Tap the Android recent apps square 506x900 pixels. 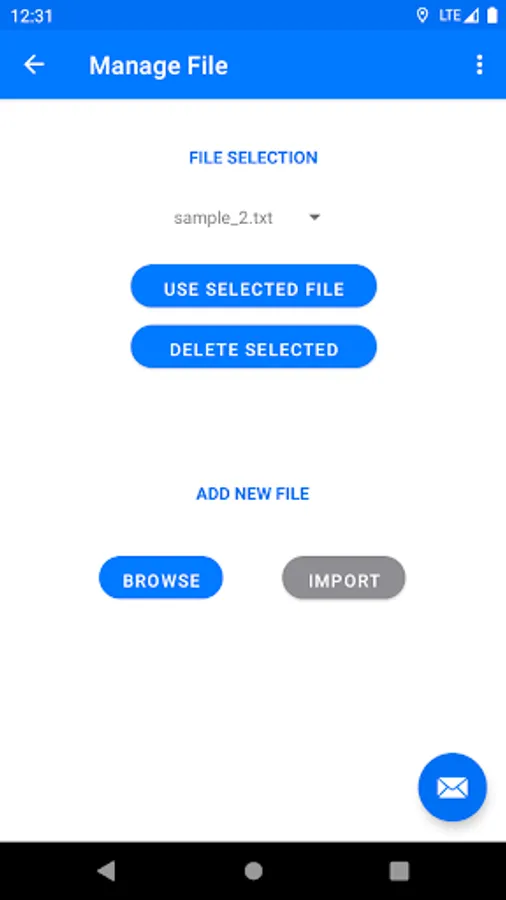(399, 871)
